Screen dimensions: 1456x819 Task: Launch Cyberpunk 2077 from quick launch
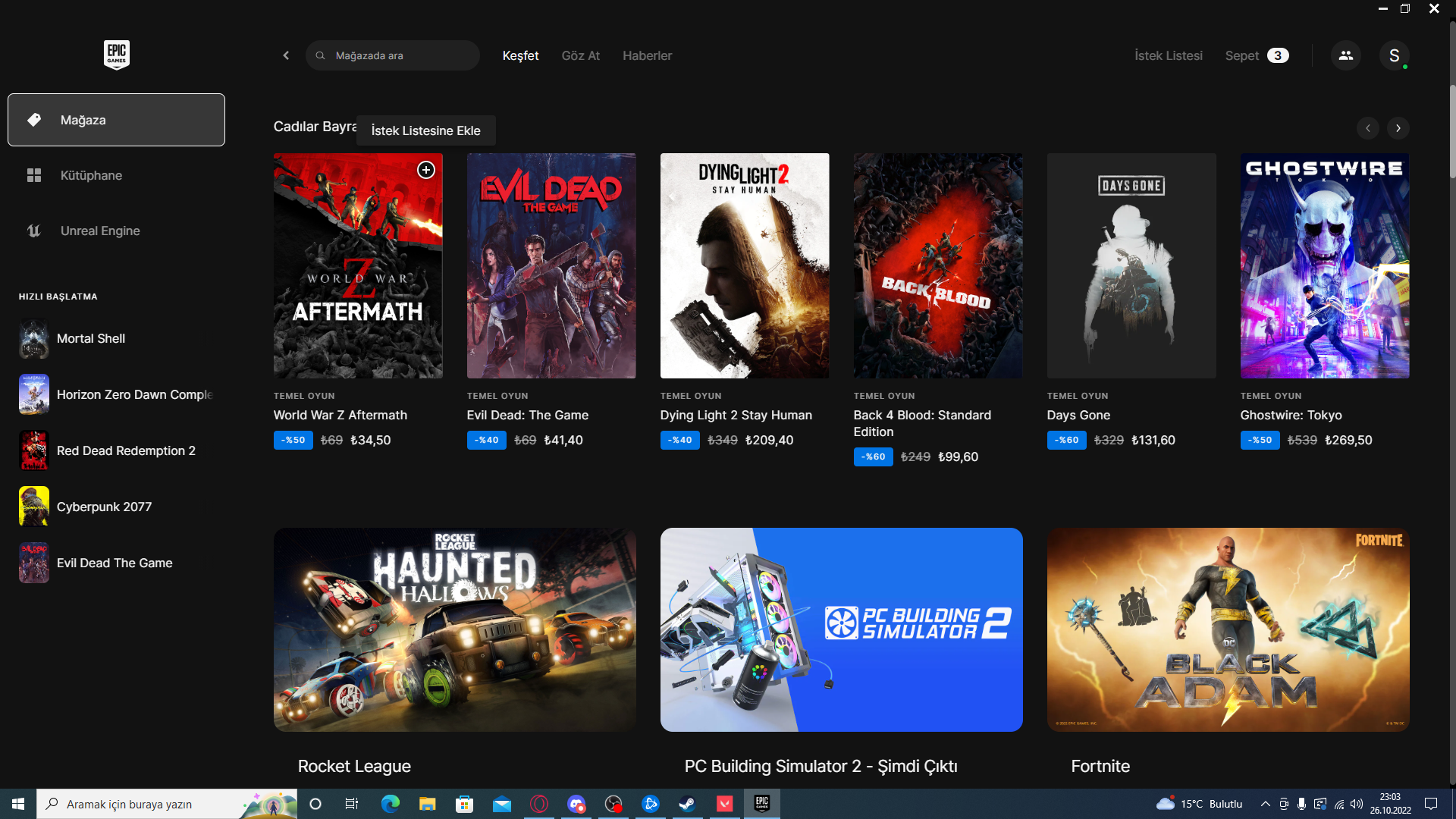[104, 507]
